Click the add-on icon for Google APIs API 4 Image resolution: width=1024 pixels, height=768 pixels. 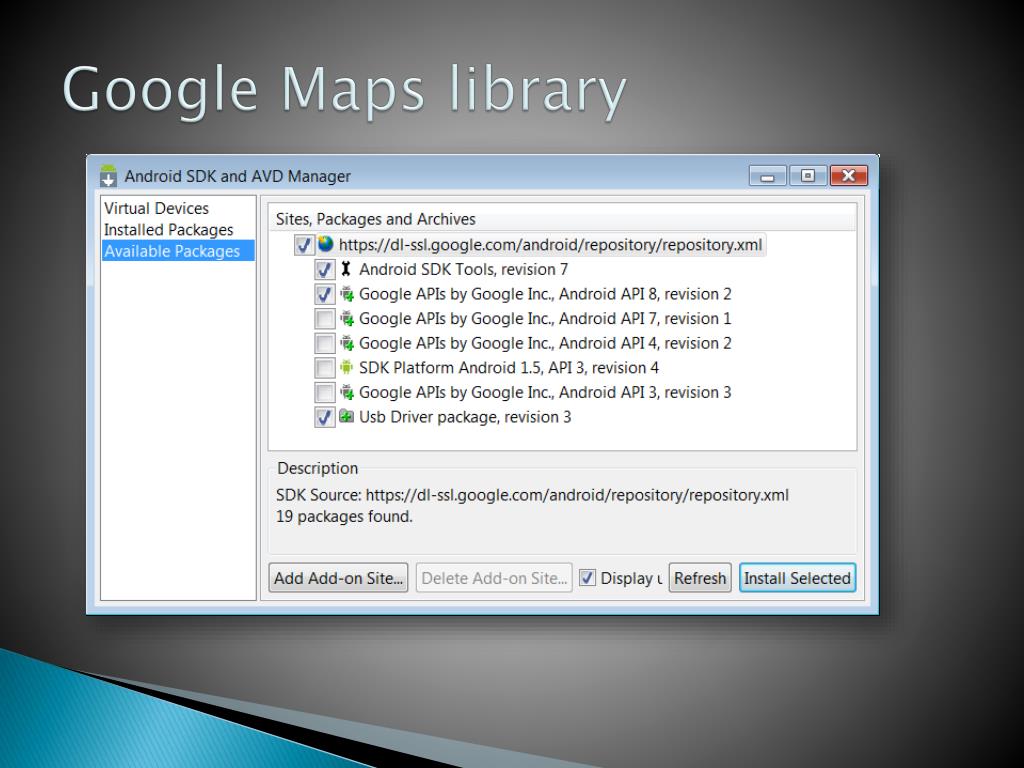click(x=347, y=343)
